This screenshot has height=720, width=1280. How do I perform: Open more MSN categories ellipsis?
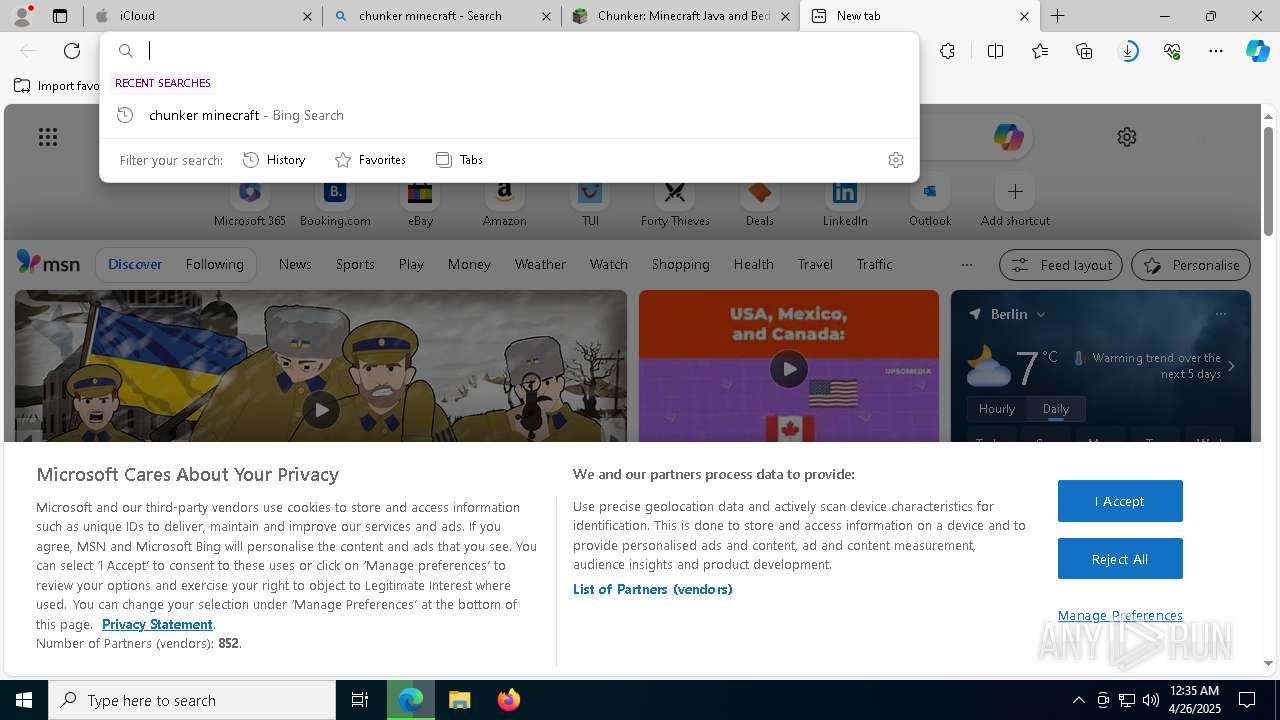click(x=966, y=265)
